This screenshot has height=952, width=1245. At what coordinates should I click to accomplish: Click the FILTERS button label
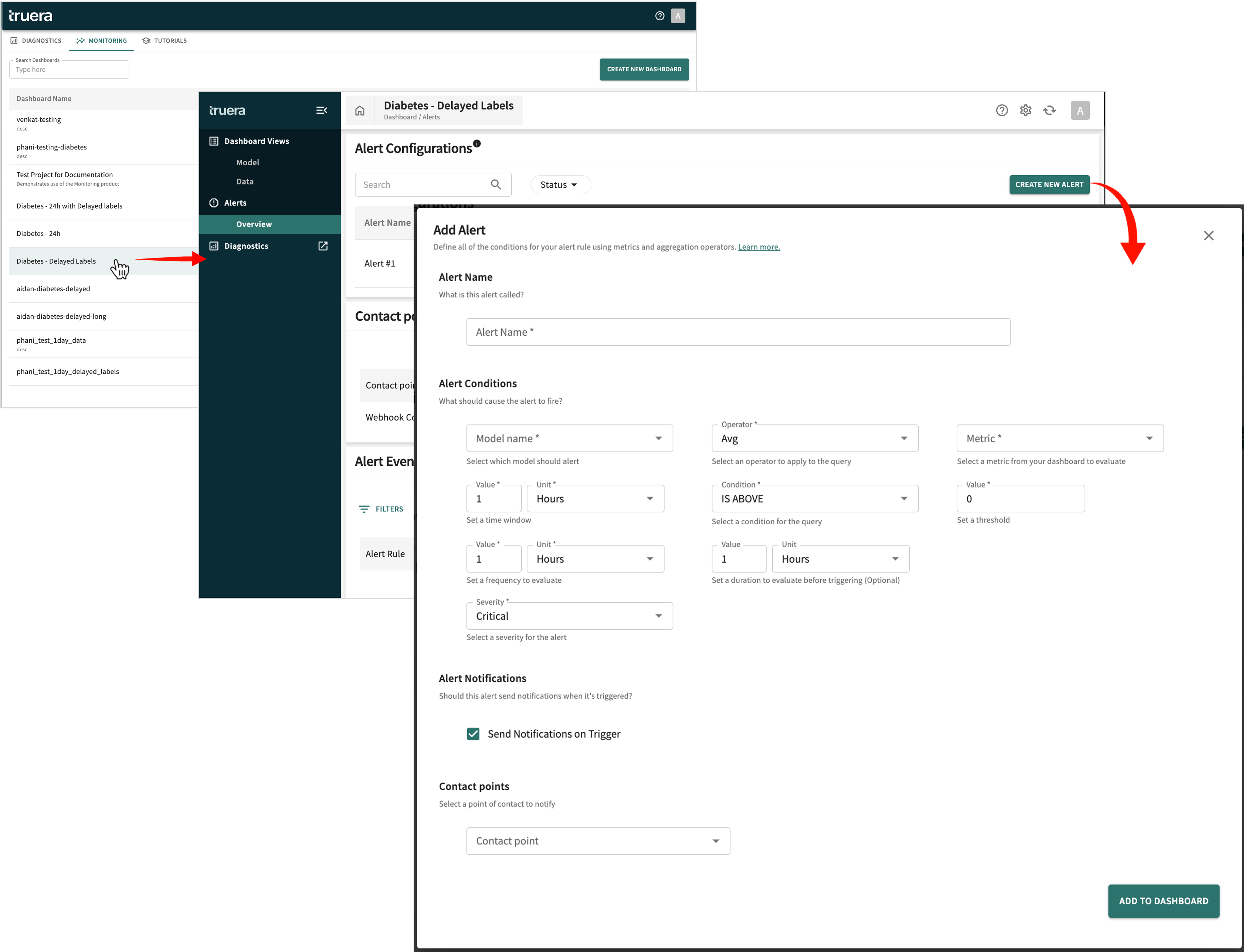(x=389, y=509)
